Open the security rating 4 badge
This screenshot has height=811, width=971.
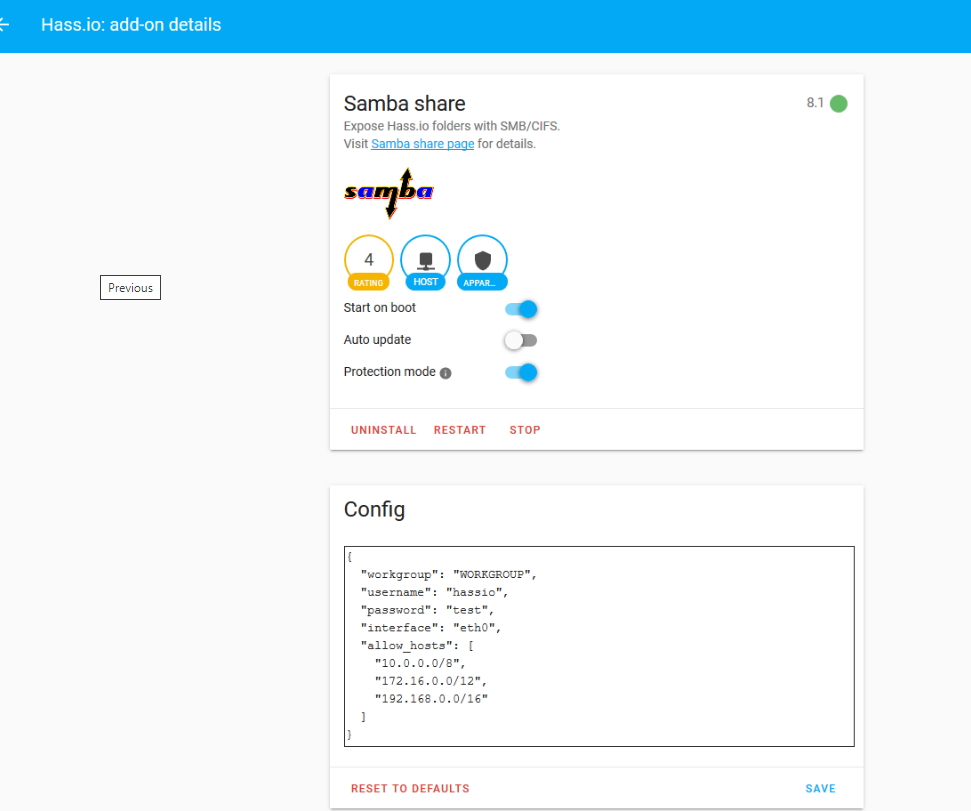pyautogui.click(x=368, y=262)
